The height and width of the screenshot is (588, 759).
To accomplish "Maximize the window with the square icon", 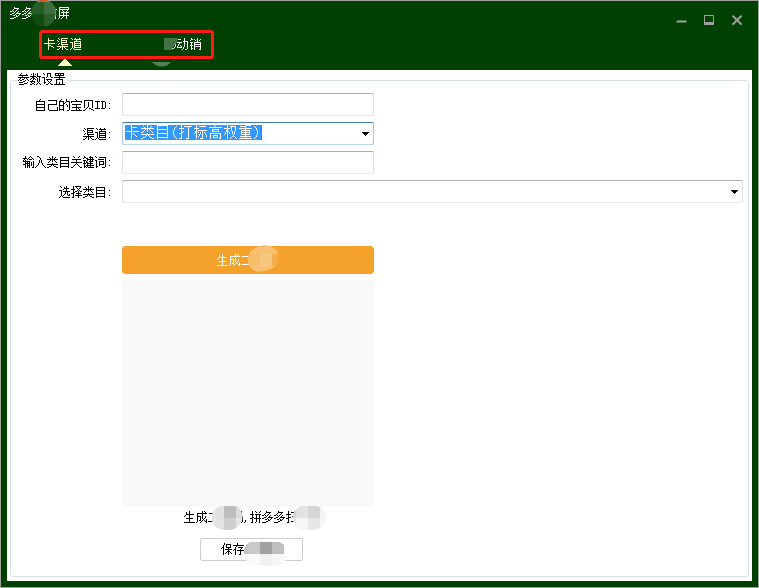I will [709, 20].
